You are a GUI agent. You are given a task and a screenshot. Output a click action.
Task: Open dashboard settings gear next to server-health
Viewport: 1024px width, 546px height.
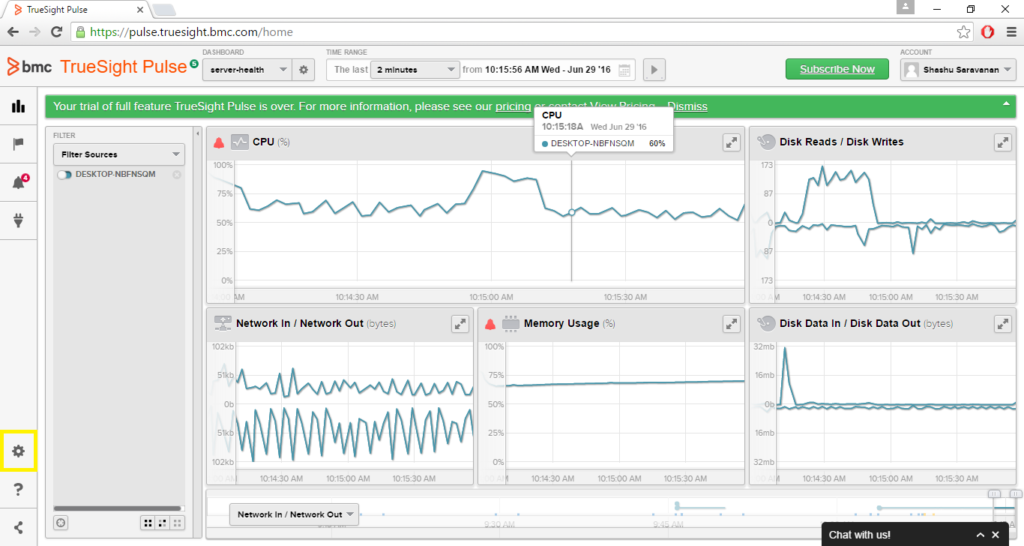click(x=304, y=69)
